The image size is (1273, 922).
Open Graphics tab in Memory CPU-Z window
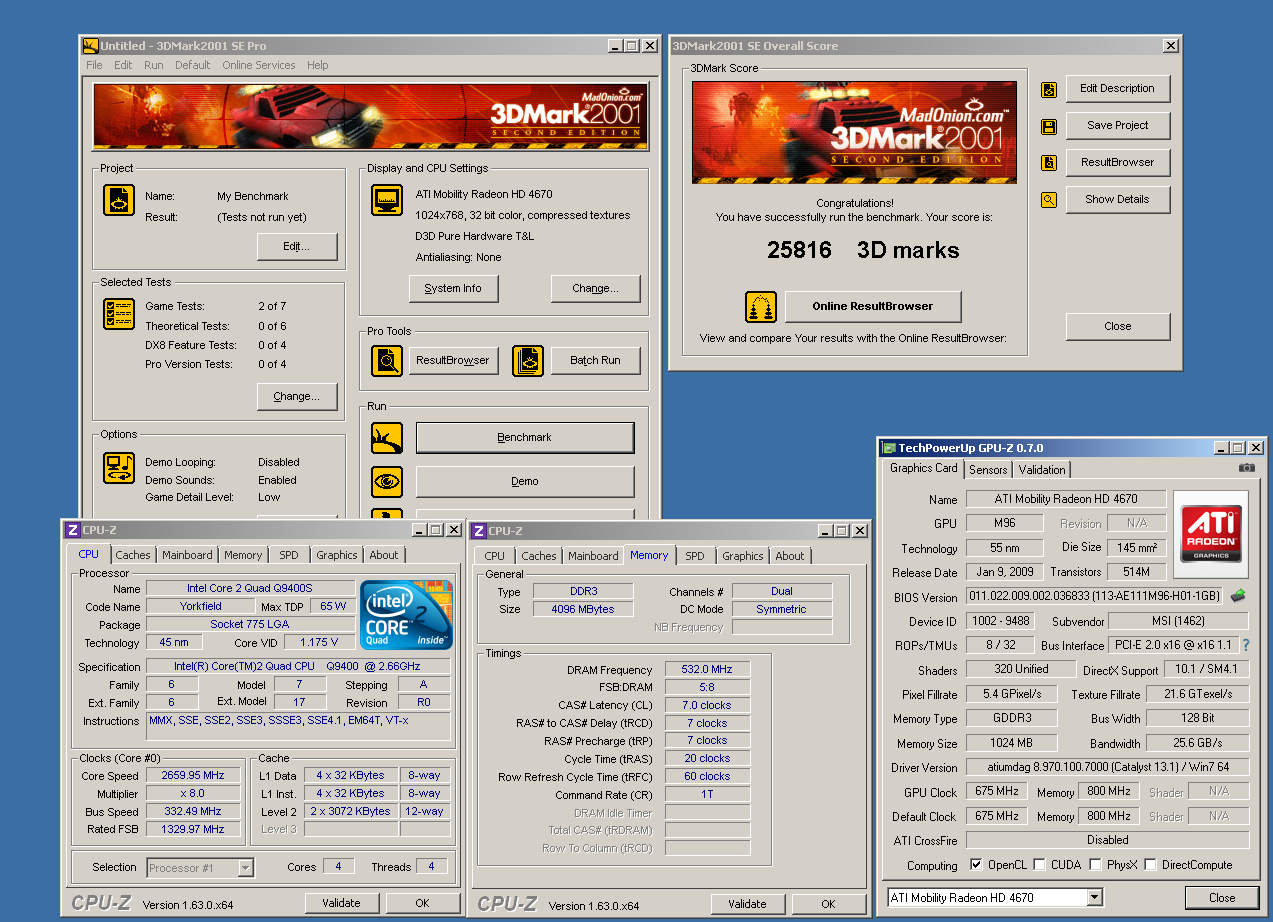(743, 556)
